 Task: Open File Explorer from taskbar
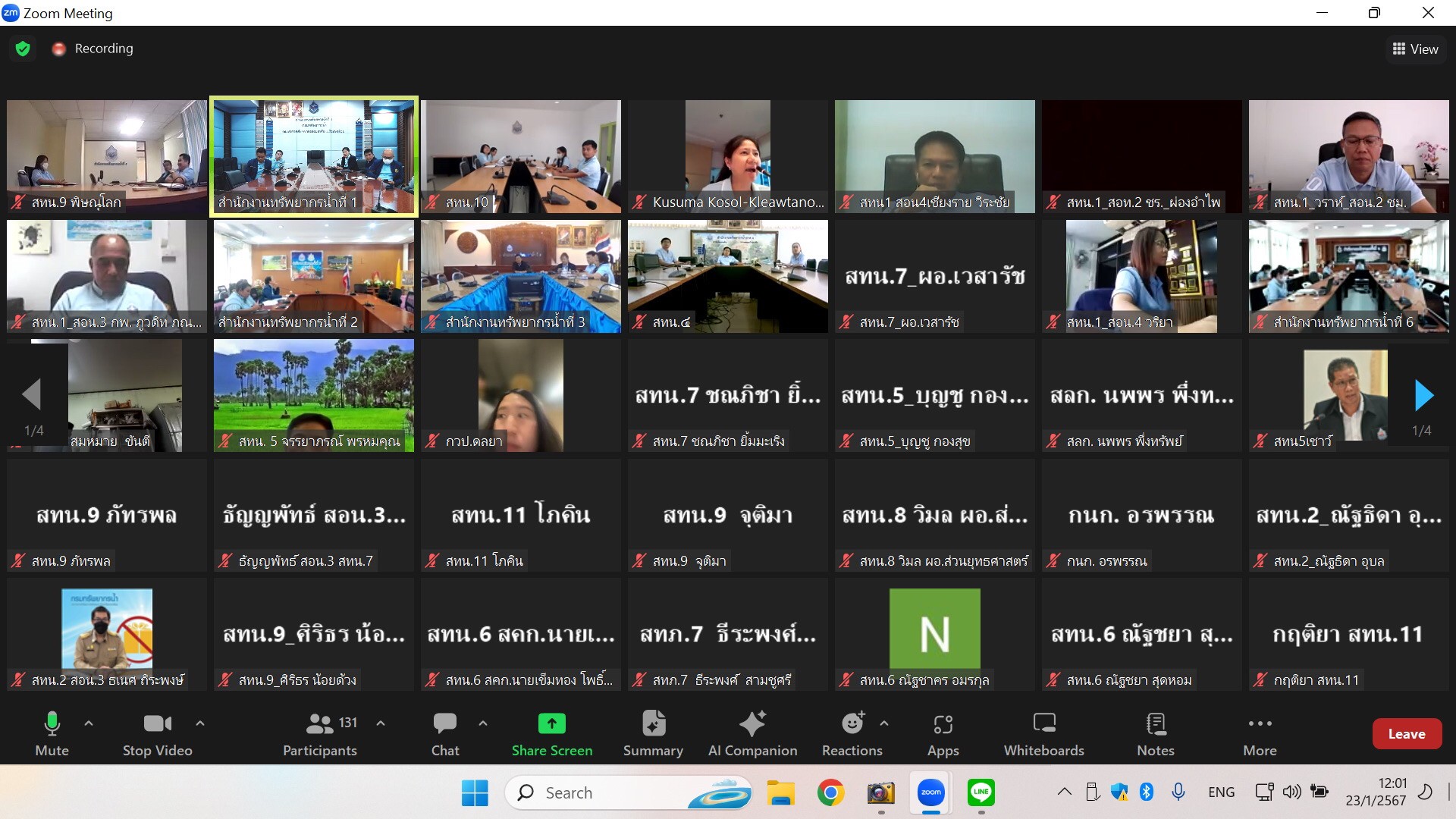(x=780, y=793)
